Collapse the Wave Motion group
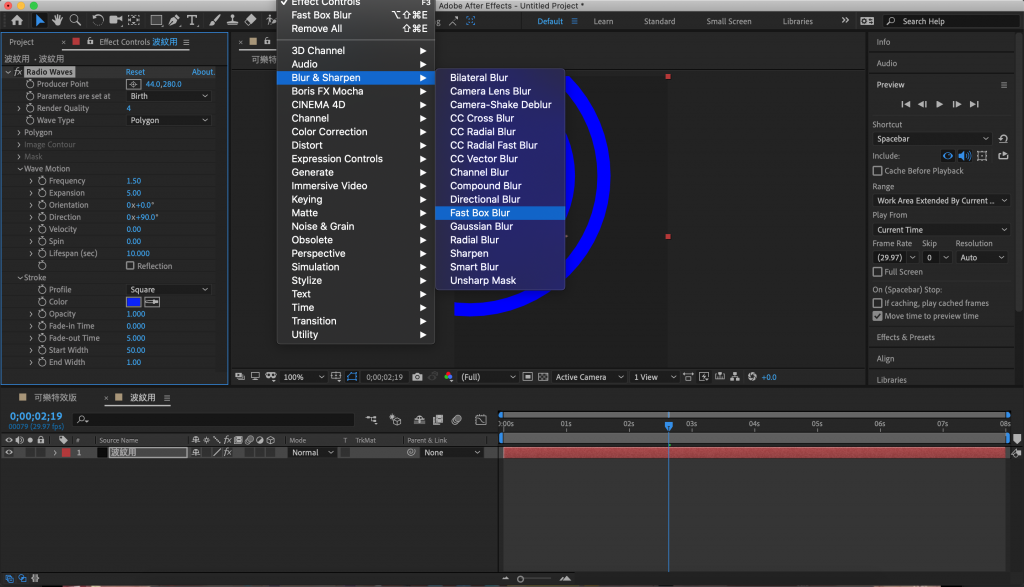Viewport: 1024px width, 587px height. (x=20, y=168)
